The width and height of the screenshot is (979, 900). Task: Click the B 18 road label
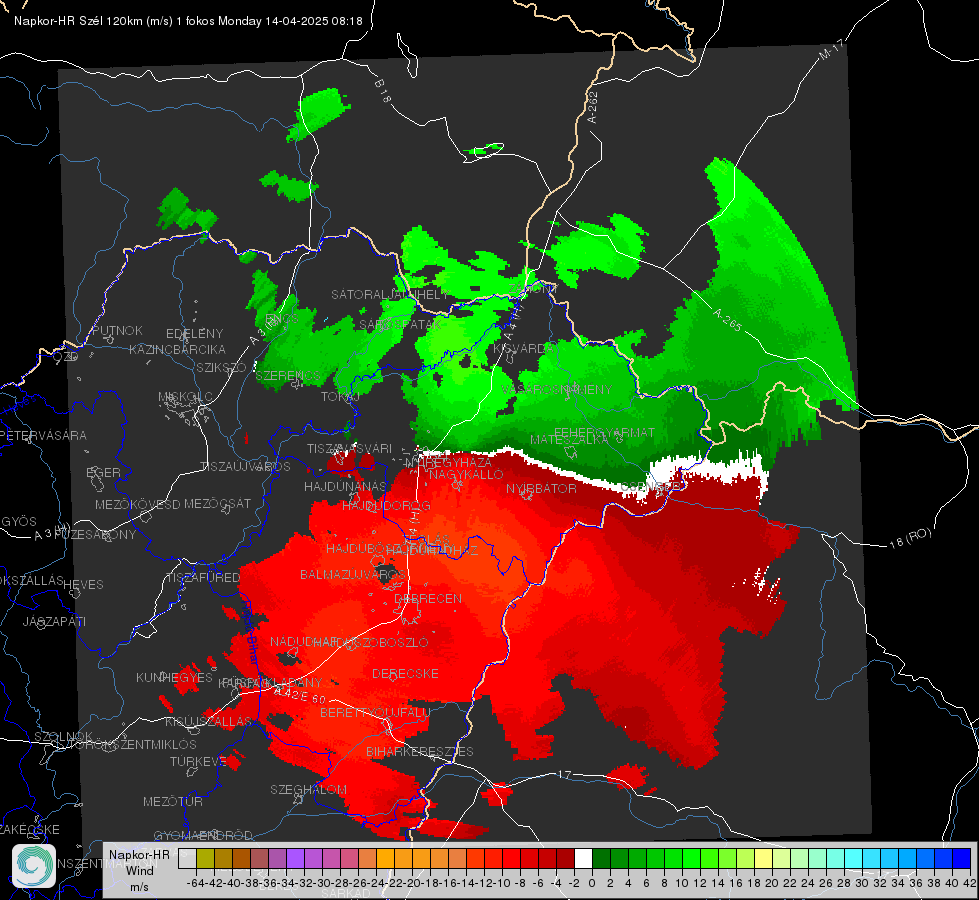tap(383, 91)
